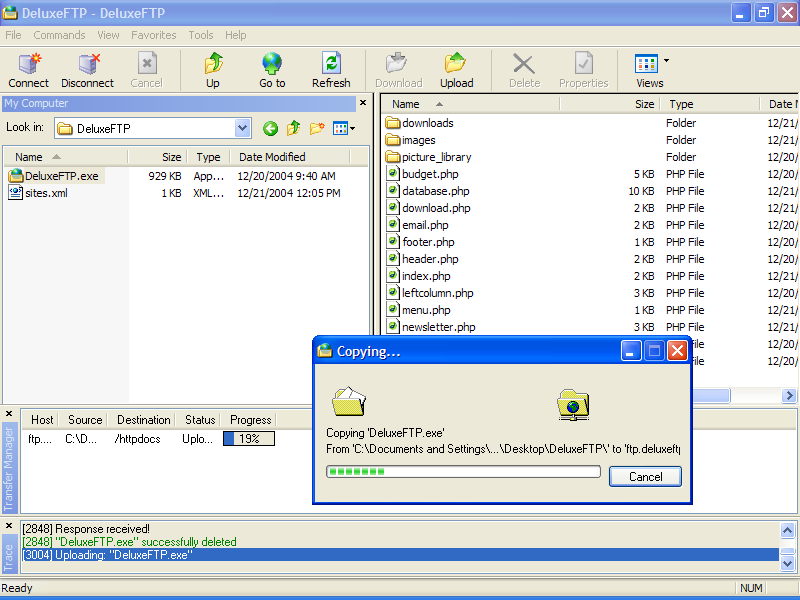Expand the Look in folder dropdown

(243, 128)
